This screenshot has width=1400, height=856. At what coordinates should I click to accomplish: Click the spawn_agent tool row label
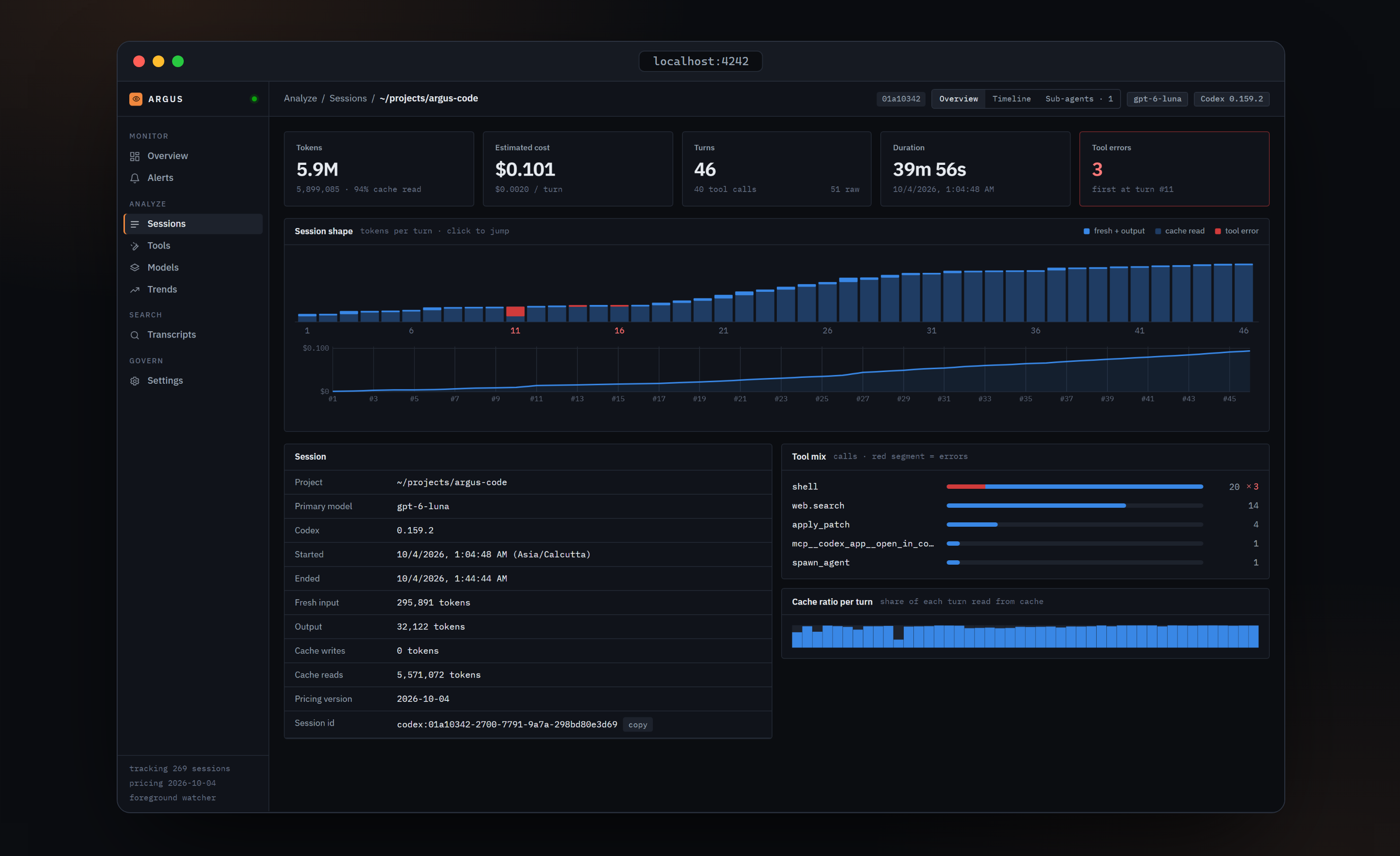(821, 563)
